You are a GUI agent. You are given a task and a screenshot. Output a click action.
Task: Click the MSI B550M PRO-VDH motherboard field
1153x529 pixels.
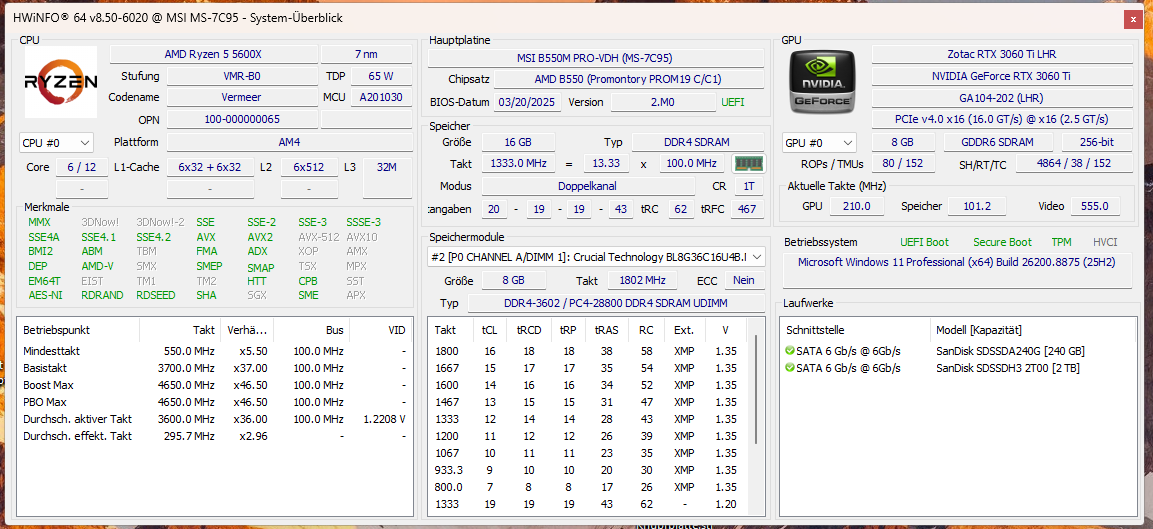coord(595,58)
